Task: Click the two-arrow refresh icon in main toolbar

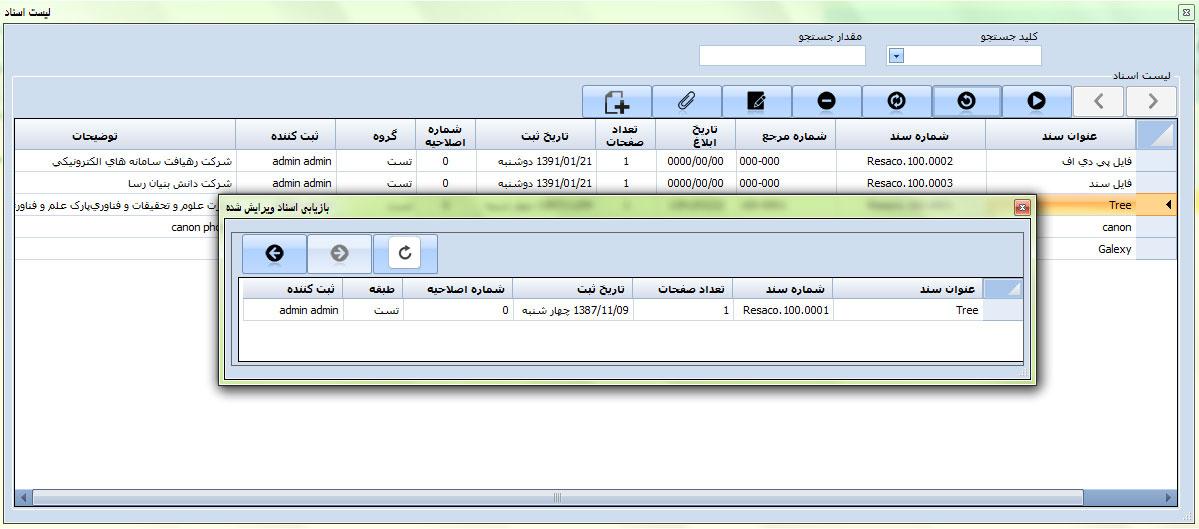Action: click(x=896, y=101)
